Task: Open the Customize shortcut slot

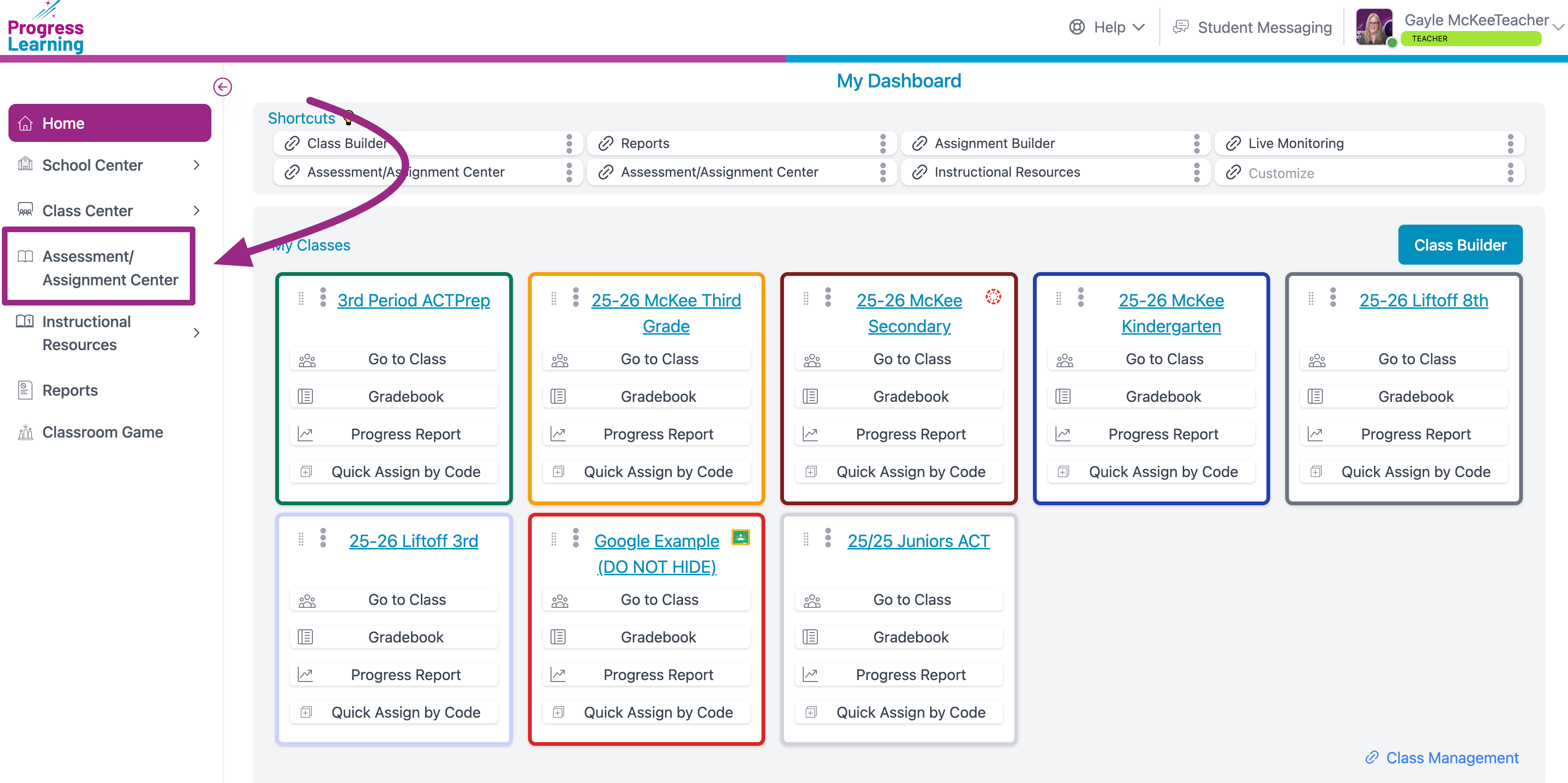Action: tap(1370, 173)
